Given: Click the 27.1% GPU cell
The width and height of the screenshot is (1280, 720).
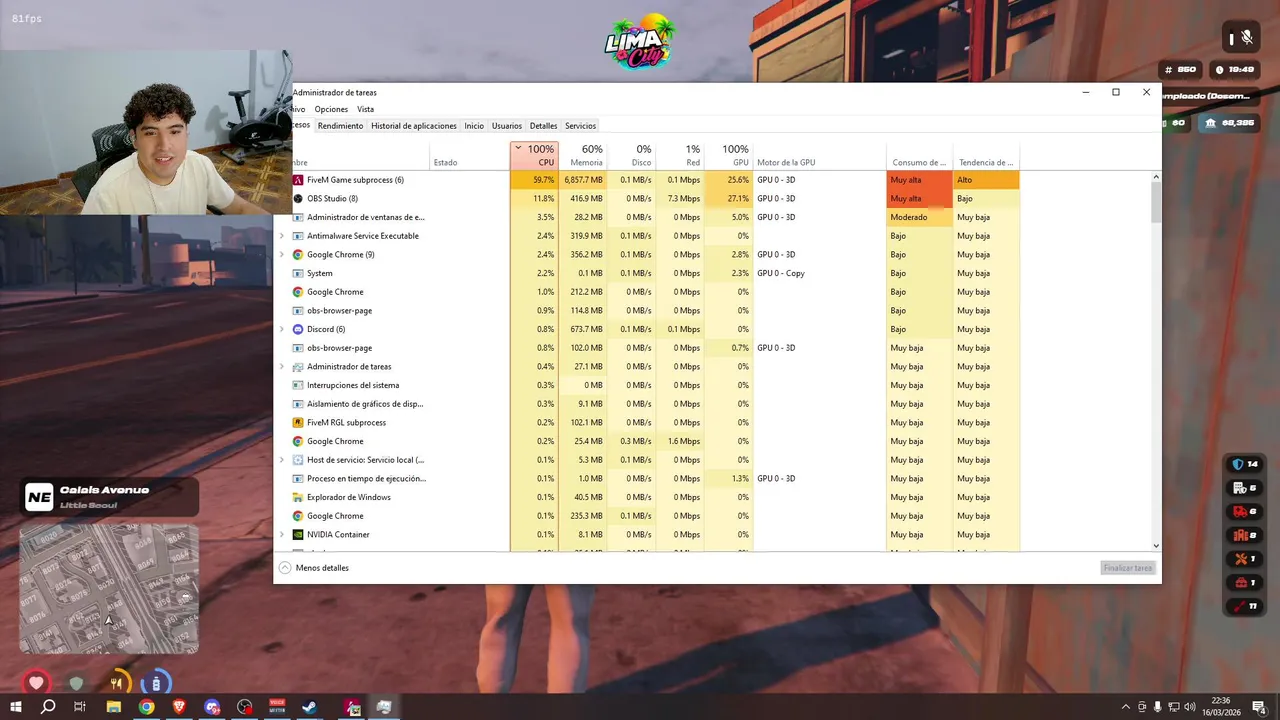Looking at the screenshot, I should (x=728, y=198).
